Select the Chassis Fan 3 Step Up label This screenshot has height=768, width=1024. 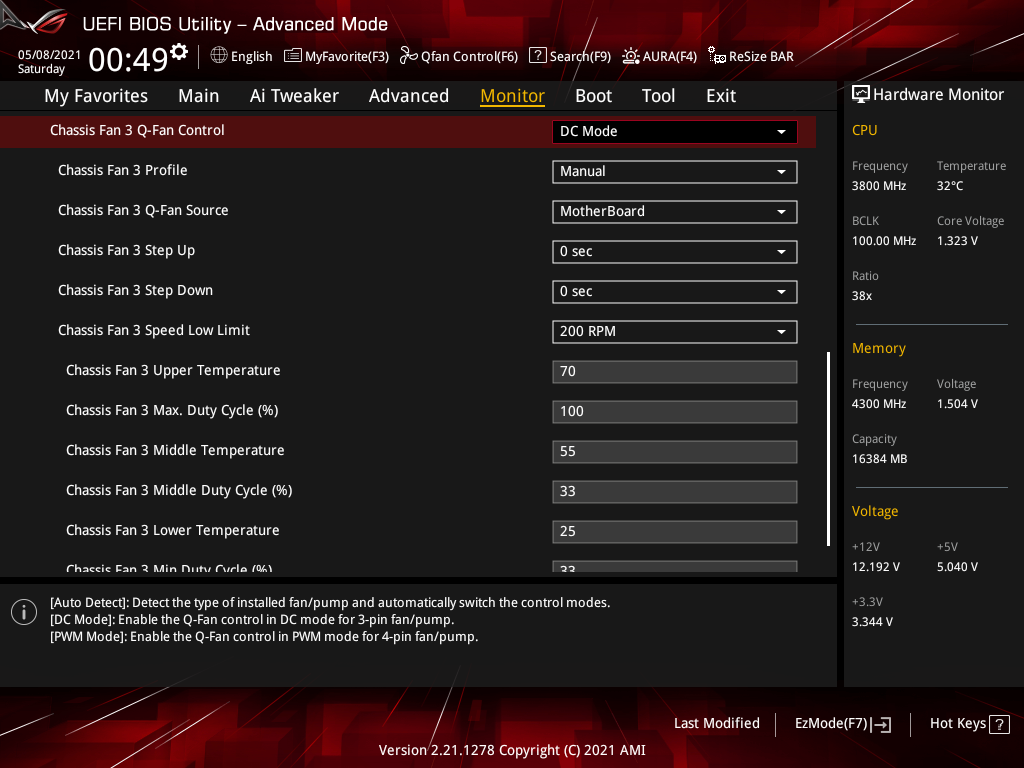[x=127, y=251]
